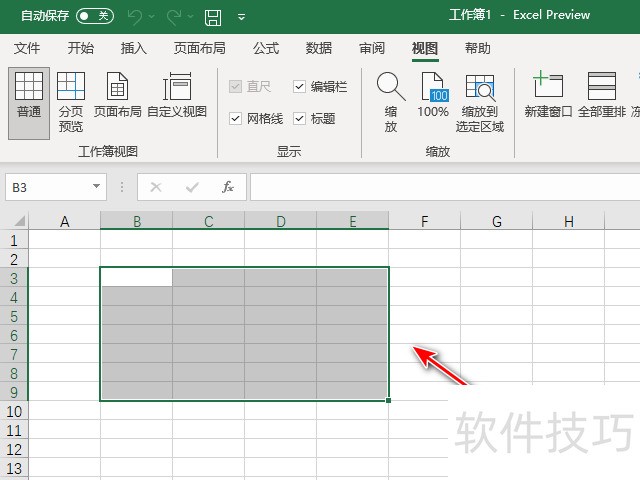Image resolution: width=640 pixels, height=480 pixels.
Task: Select the 视图 ribbon tab
Action: (x=425, y=49)
